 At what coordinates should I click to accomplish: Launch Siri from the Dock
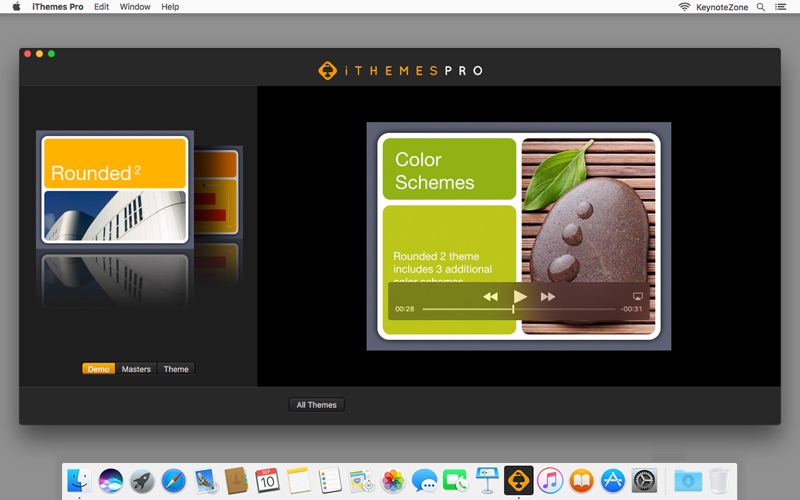(111, 480)
